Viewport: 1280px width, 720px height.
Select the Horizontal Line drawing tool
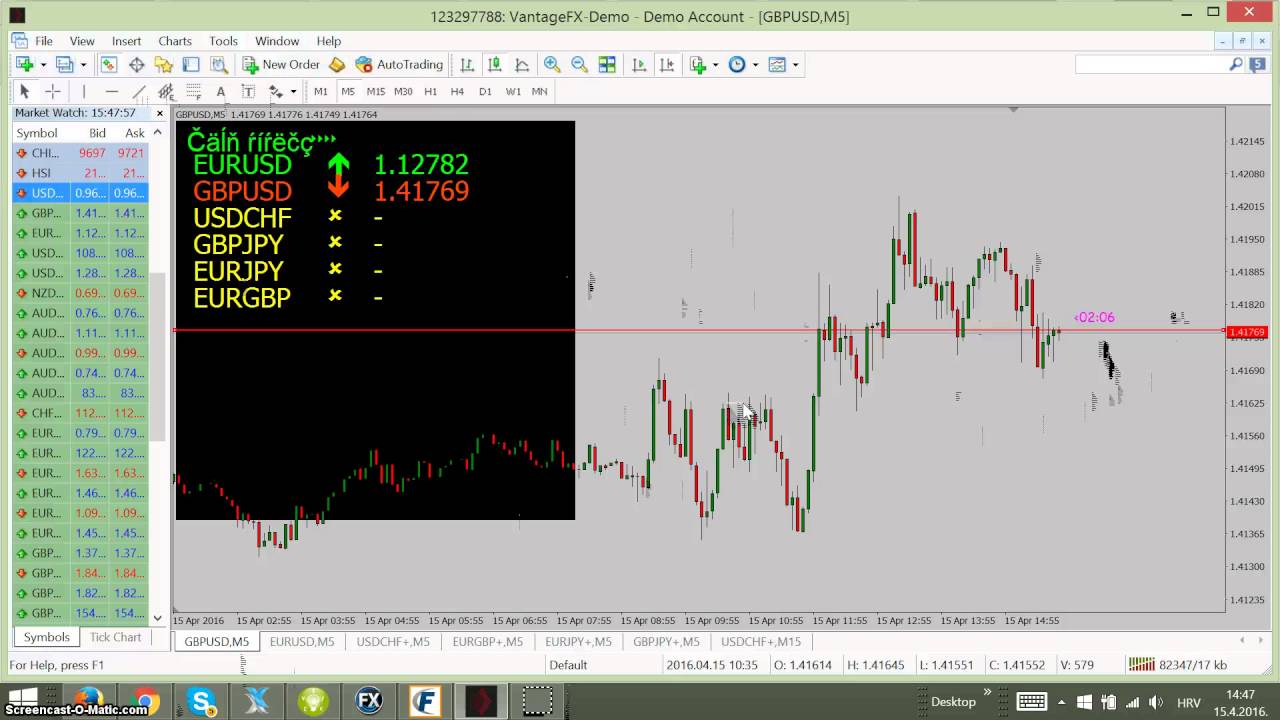coord(112,91)
